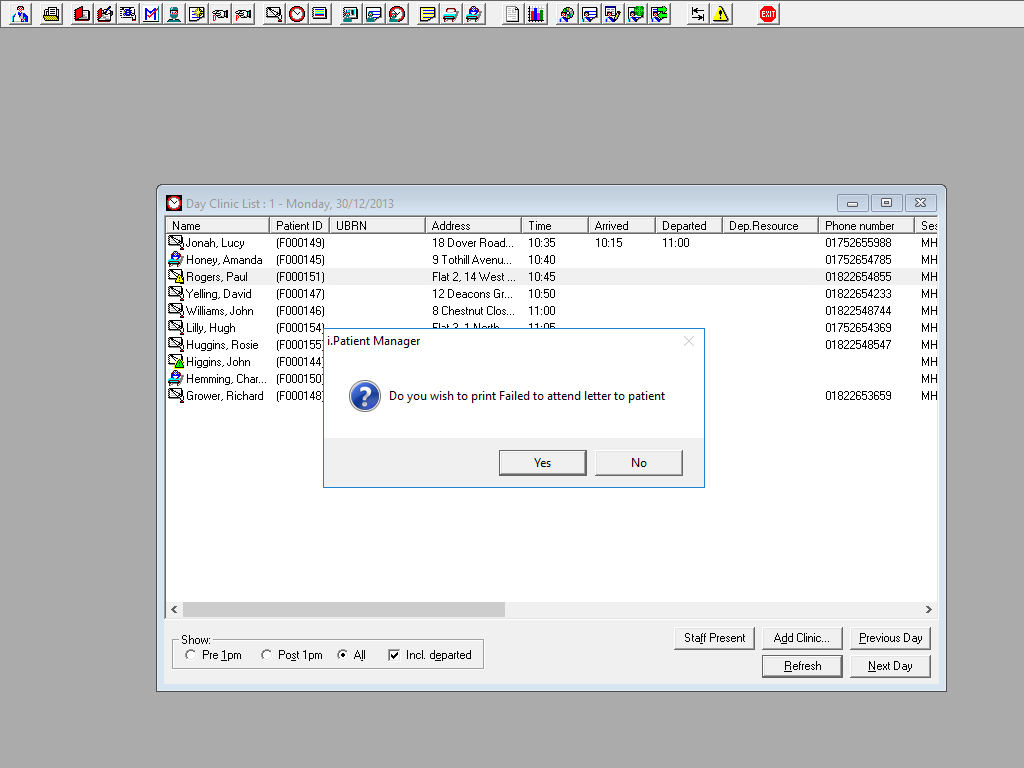Open the surgeon in green mask icon

pyautogui.click(x=174, y=14)
